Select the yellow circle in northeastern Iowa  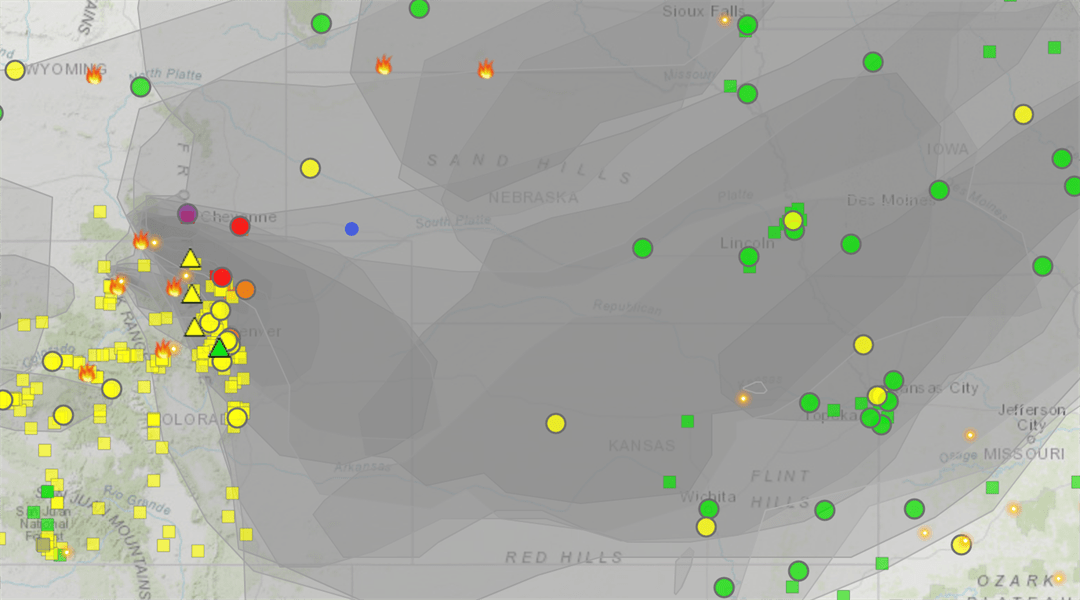coord(1024,114)
